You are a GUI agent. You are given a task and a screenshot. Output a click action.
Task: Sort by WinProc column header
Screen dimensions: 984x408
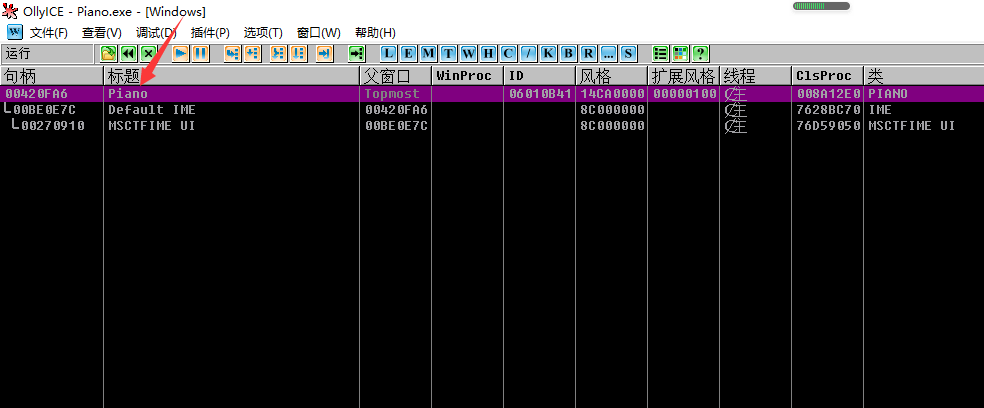[x=468, y=77]
